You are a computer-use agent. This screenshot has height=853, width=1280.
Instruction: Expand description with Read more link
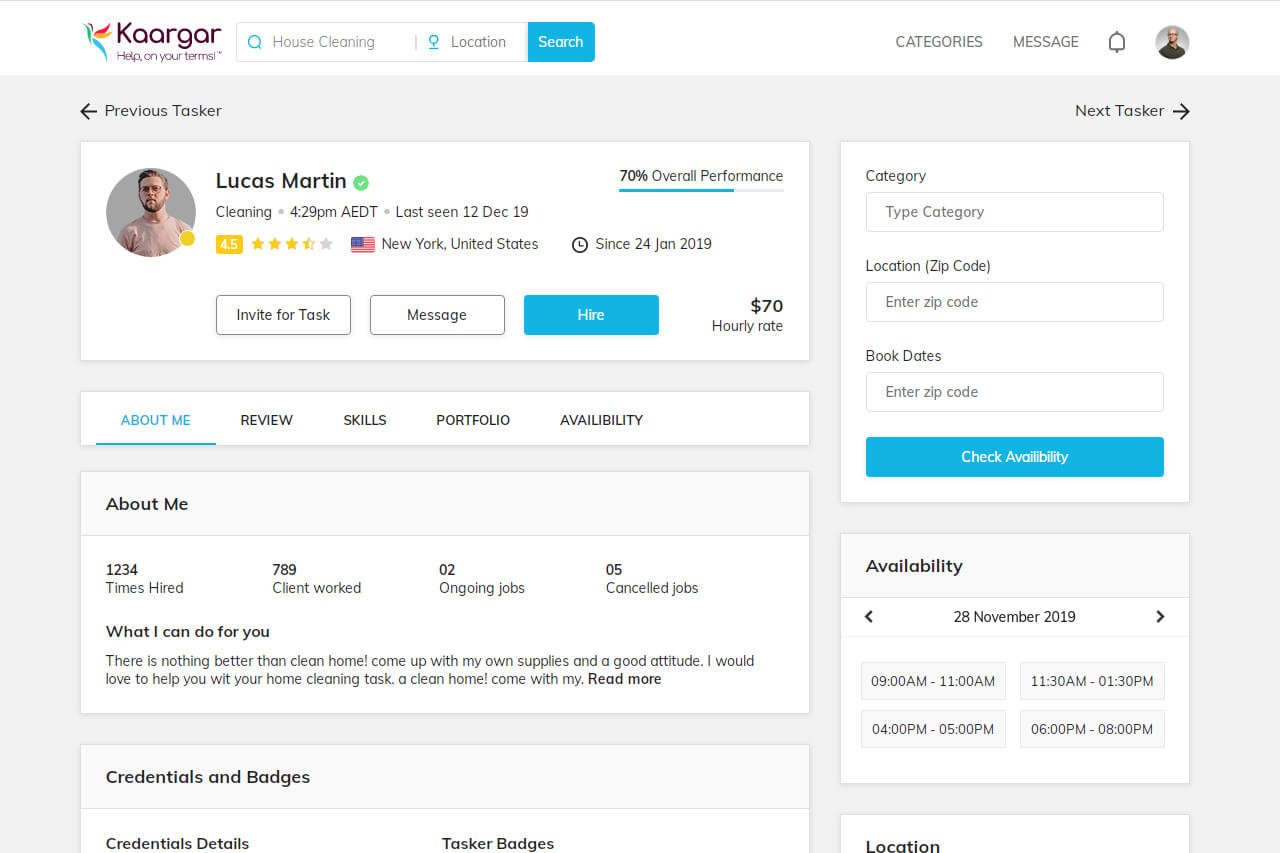(x=624, y=679)
